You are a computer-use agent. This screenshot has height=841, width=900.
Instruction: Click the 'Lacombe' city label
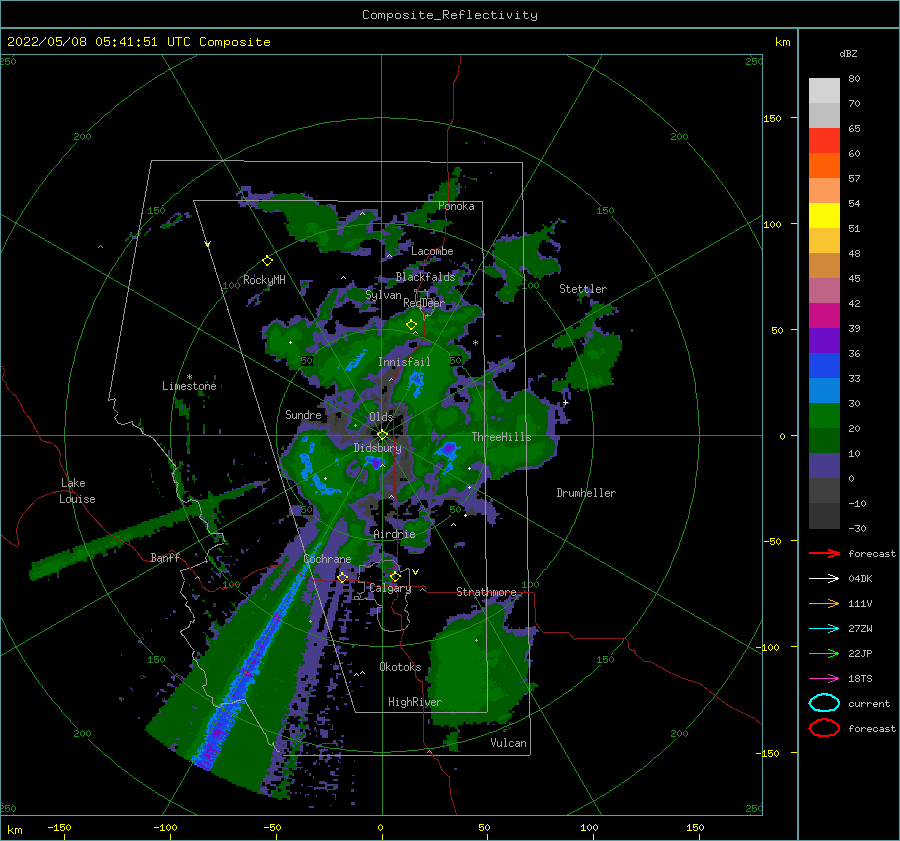pos(432,251)
